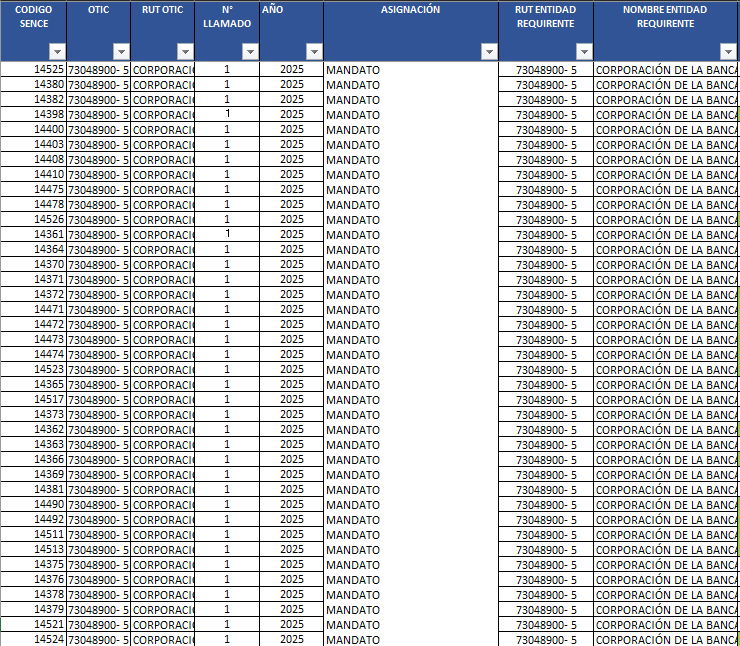
Task: Select the NOMBRE ENTIDAD cell in row 14408
Action: tap(666, 160)
